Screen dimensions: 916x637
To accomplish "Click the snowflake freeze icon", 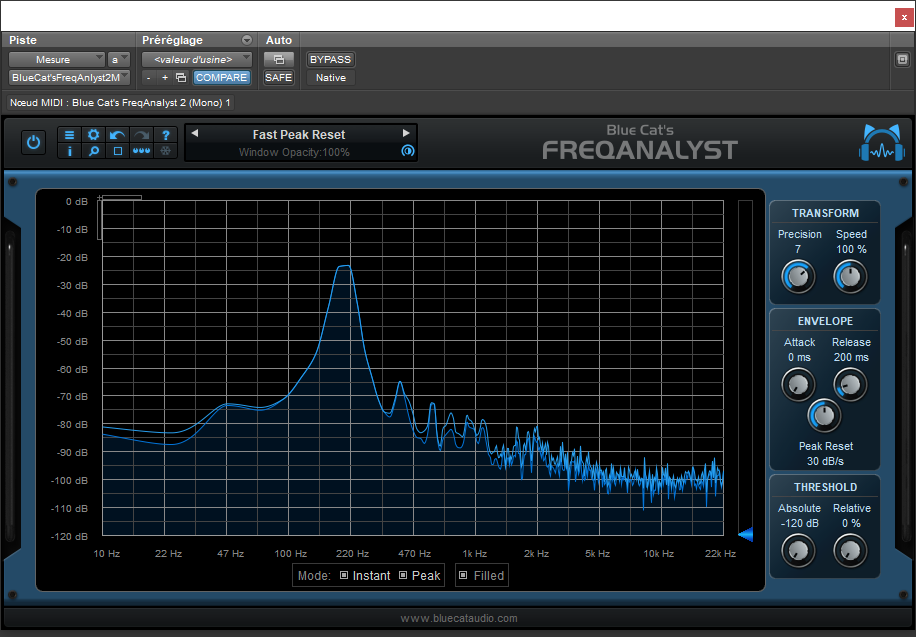I will pyautogui.click(x=166, y=151).
